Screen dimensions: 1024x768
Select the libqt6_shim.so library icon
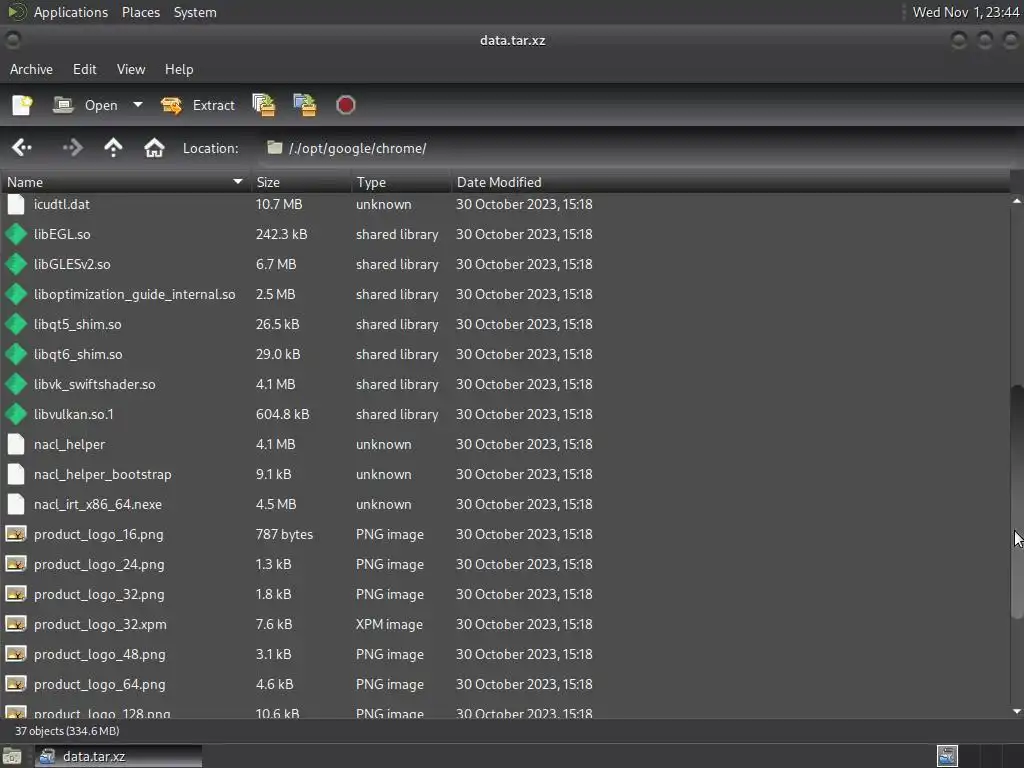16,355
